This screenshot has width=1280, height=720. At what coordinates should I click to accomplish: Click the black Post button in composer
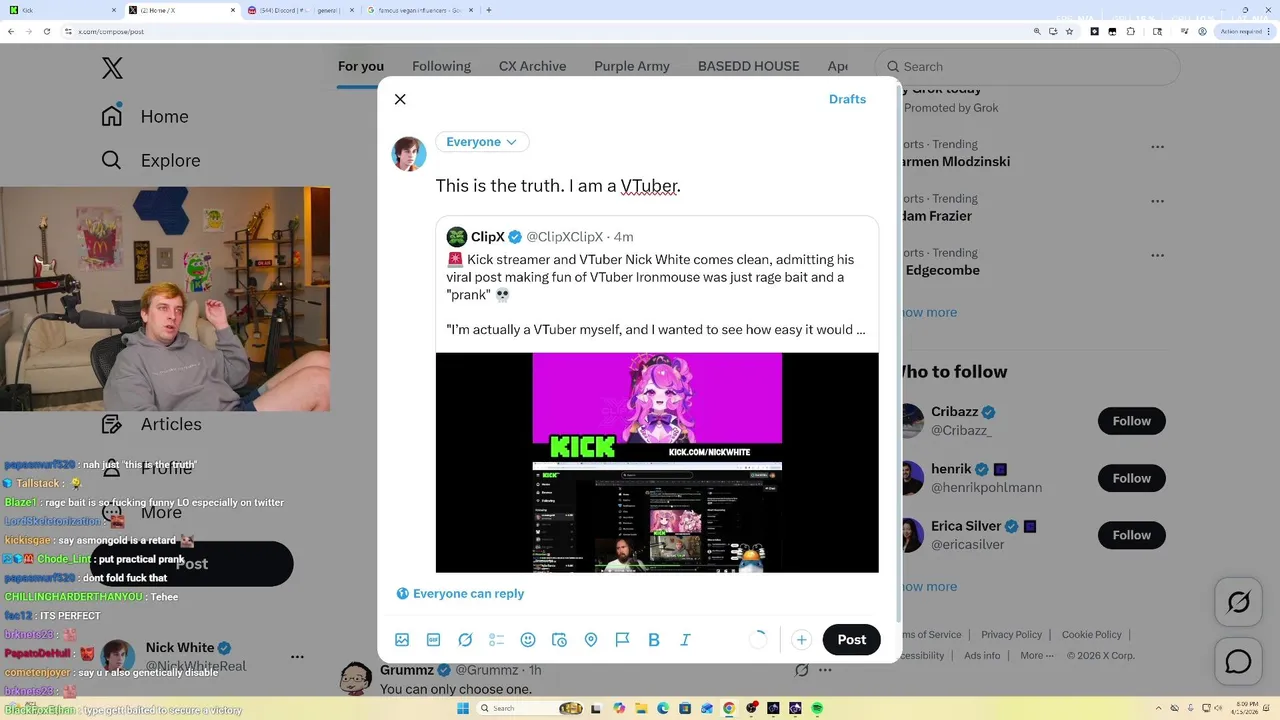(x=852, y=640)
